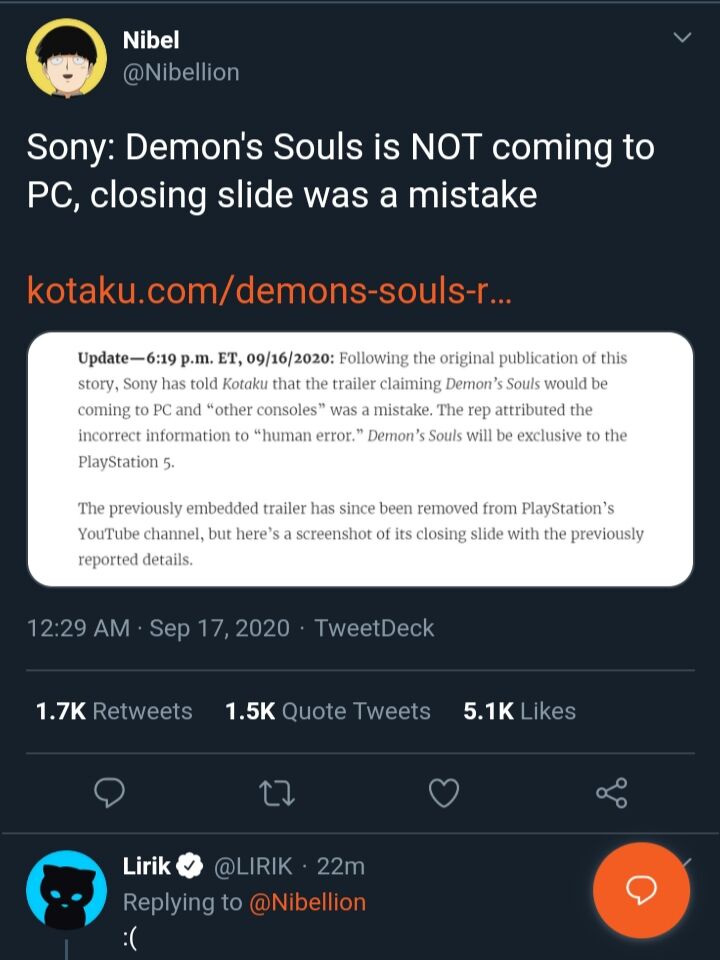This screenshot has width=720, height=960.
Task: Tap Lirik's verified badge
Action: pyautogui.click(x=190, y=866)
